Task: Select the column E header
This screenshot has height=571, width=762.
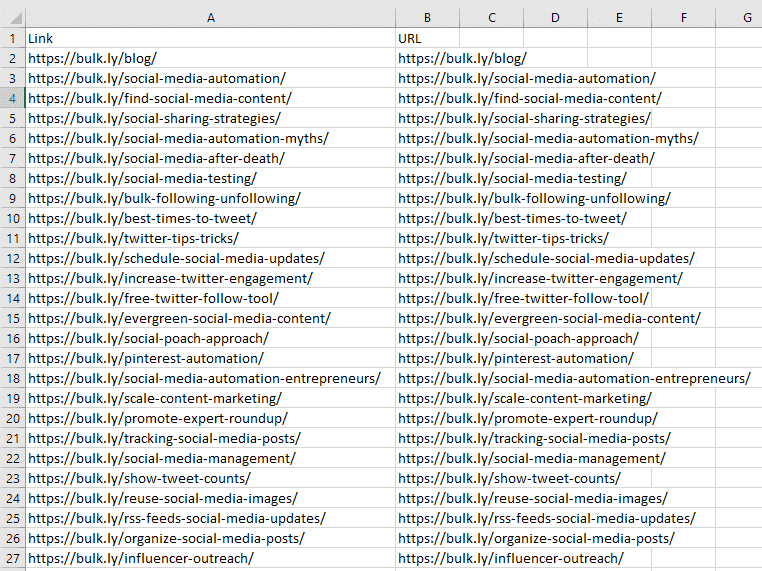Action: [620, 18]
